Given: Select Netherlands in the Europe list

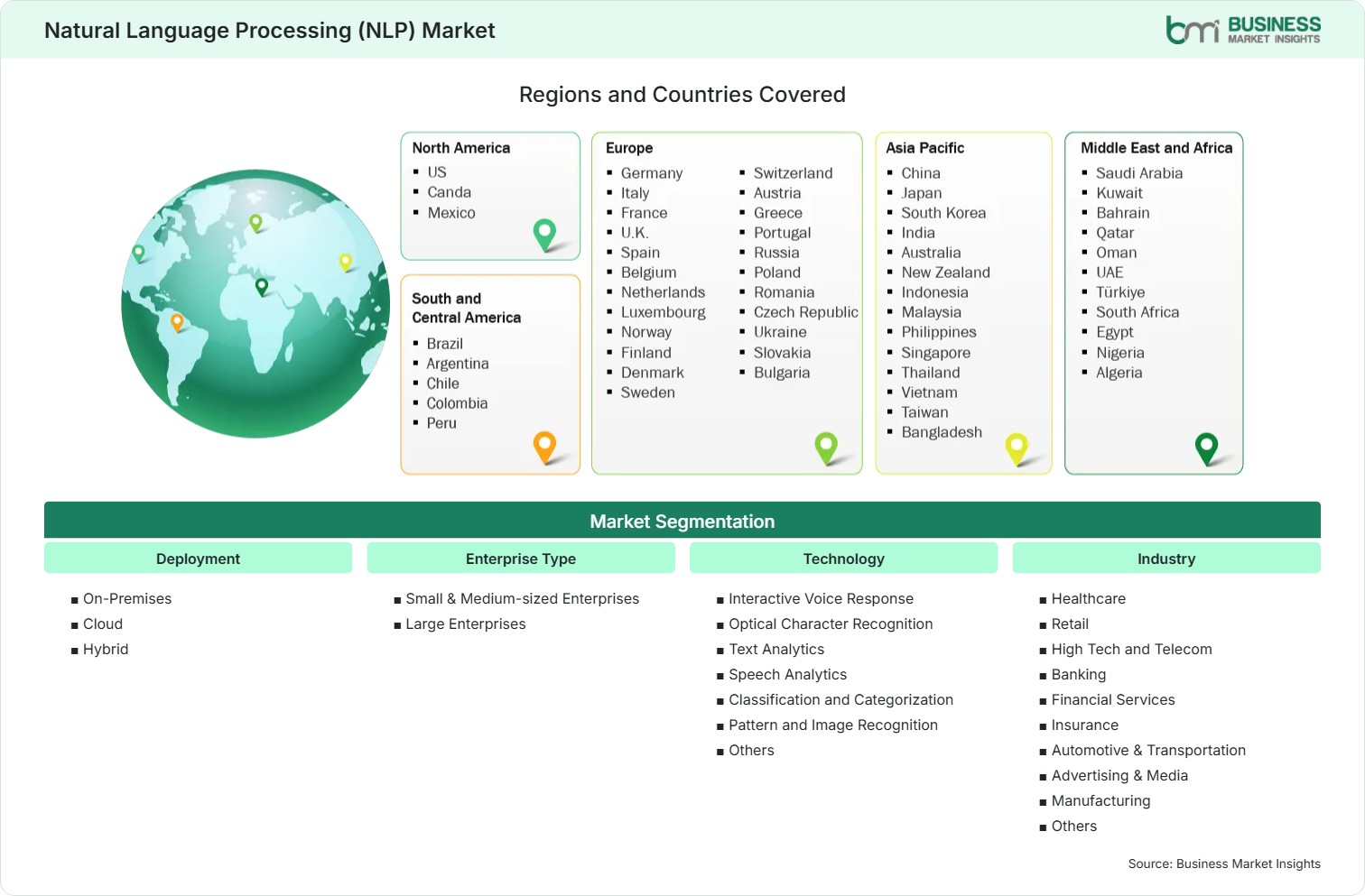Looking at the screenshot, I should 664,292.
